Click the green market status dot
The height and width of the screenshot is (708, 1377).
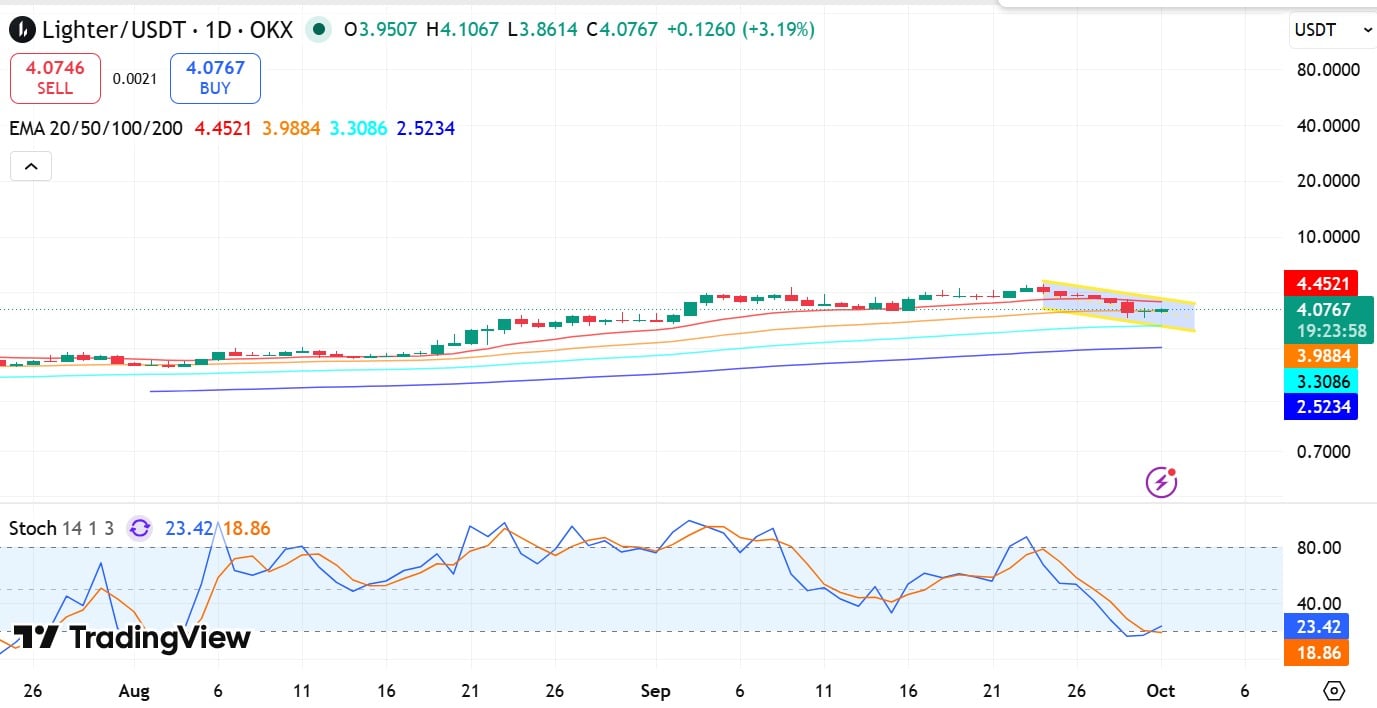[318, 30]
